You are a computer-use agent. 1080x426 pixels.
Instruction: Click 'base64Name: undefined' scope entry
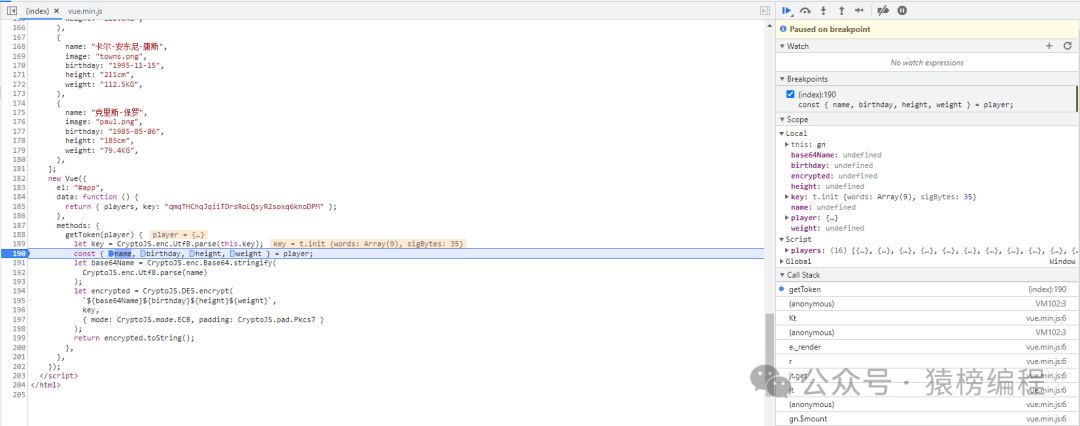(x=836, y=155)
